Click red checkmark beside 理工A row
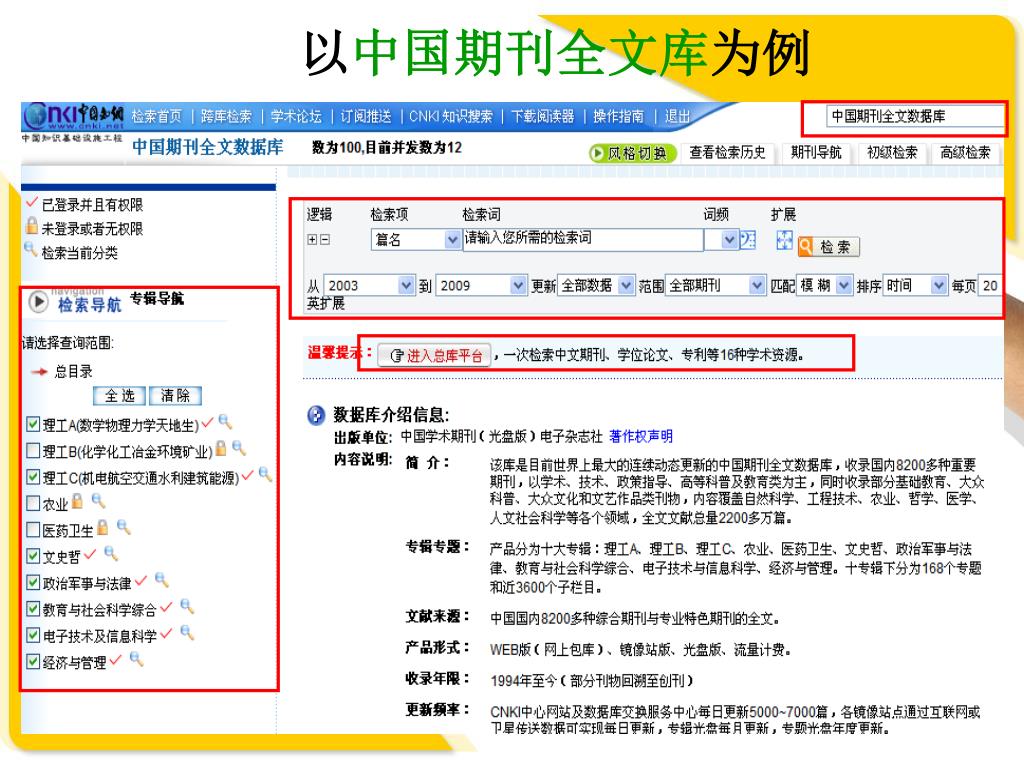The width and height of the screenshot is (1024, 768). pos(208,423)
